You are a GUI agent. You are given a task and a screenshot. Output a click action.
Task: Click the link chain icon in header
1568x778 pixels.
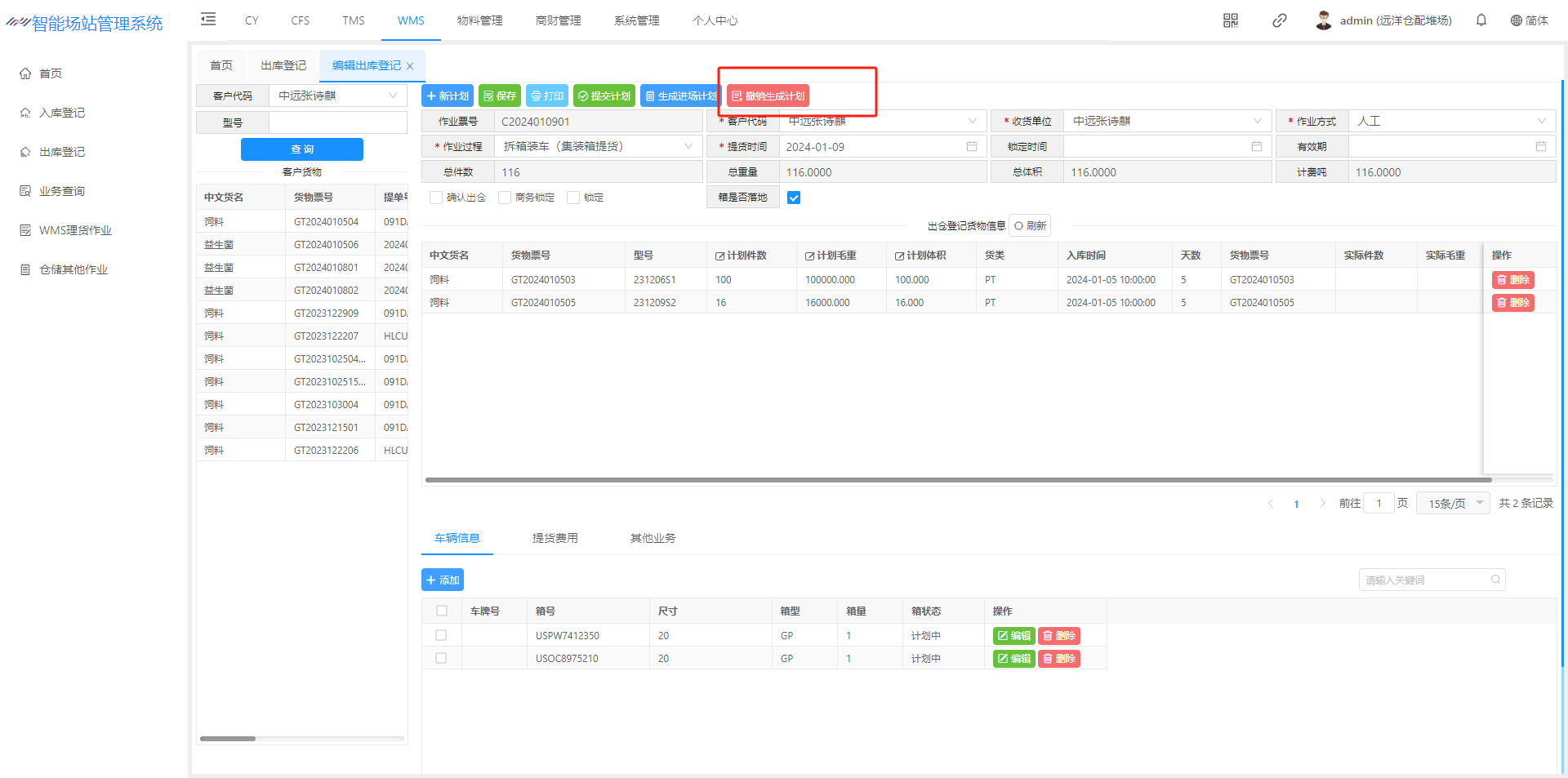coord(1279,20)
